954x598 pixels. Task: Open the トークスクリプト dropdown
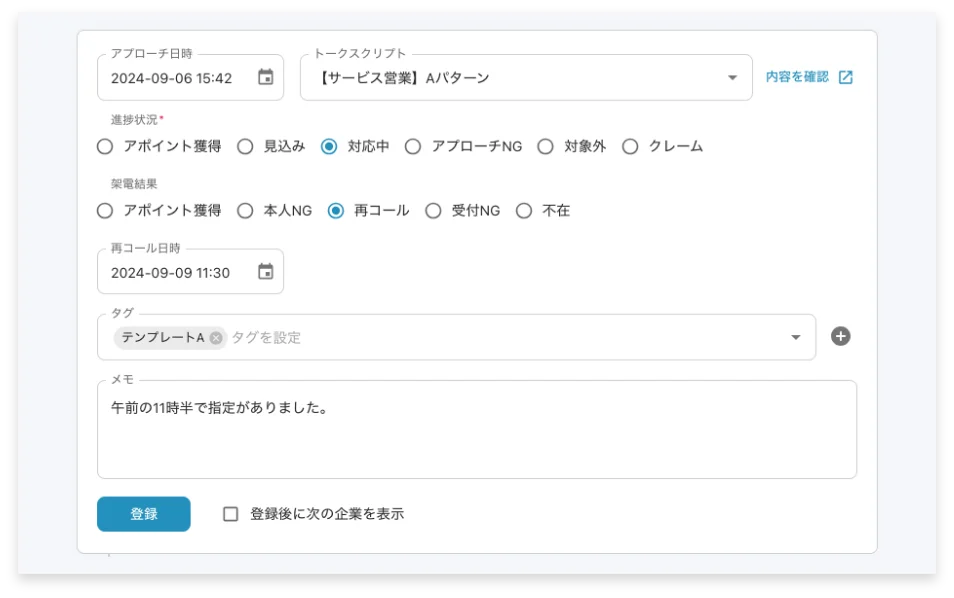[x=526, y=78]
